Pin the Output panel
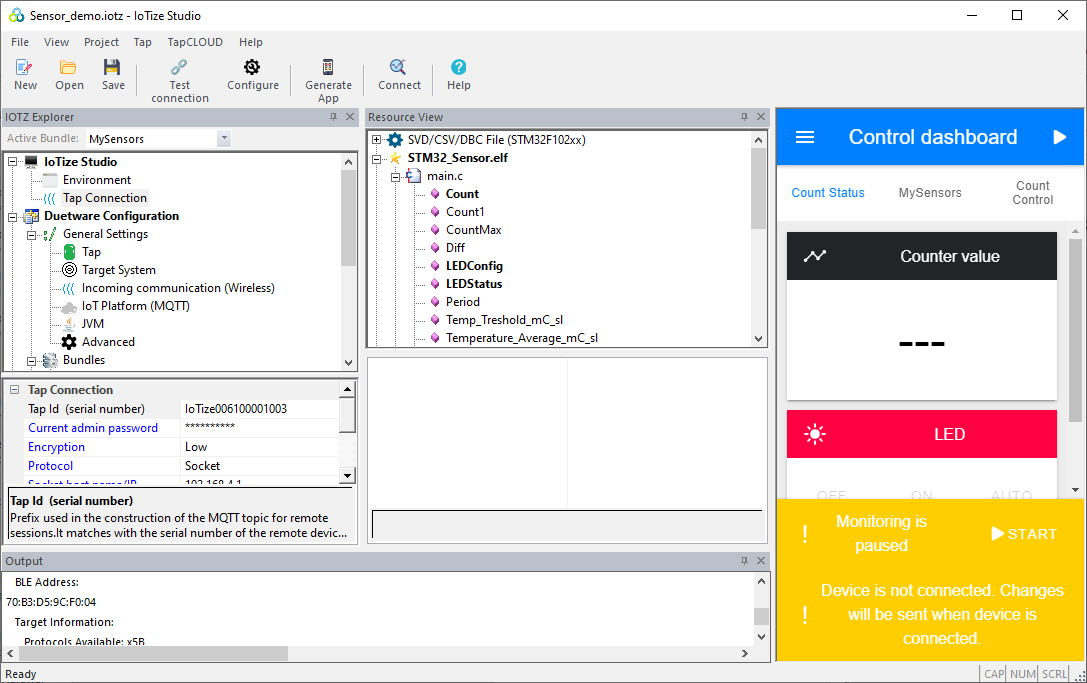 click(x=745, y=561)
